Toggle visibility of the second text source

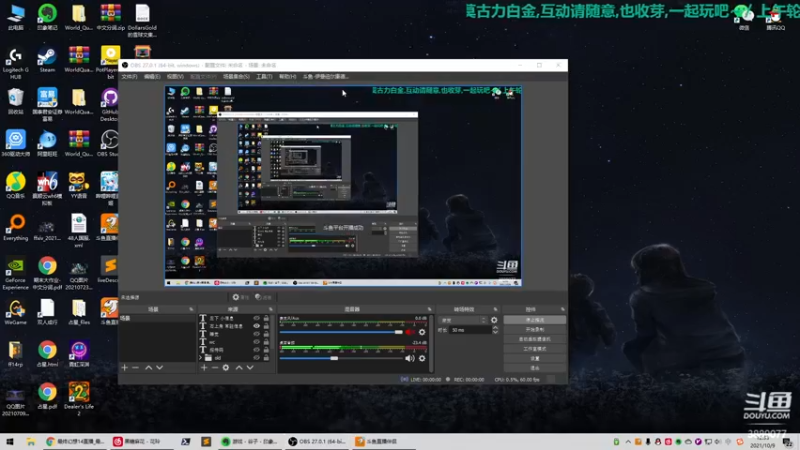point(257,326)
